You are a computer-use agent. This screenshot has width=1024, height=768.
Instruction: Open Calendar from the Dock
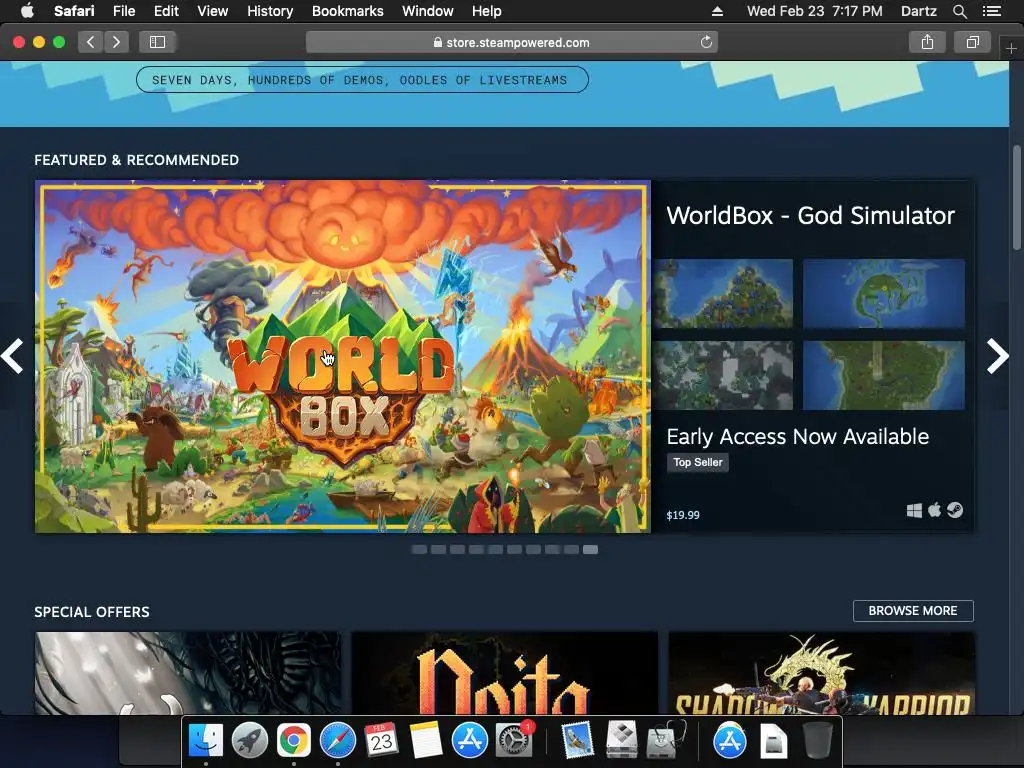[x=381, y=741]
